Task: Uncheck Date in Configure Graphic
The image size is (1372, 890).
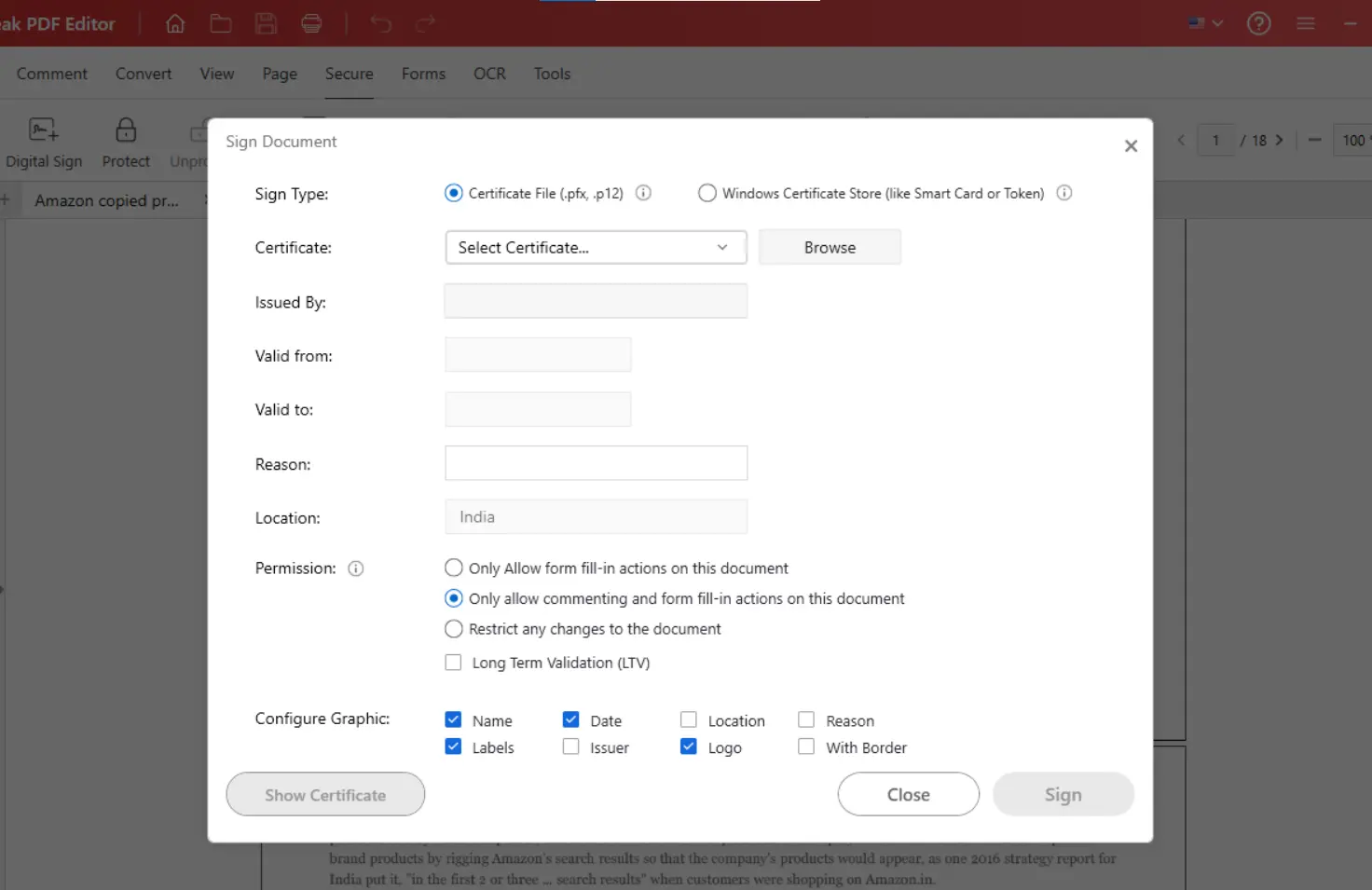Action: tap(571, 719)
